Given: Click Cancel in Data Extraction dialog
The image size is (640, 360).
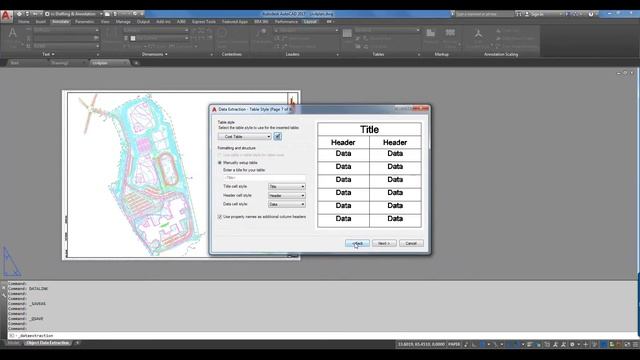Looking at the screenshot, I should coord(411,243).
